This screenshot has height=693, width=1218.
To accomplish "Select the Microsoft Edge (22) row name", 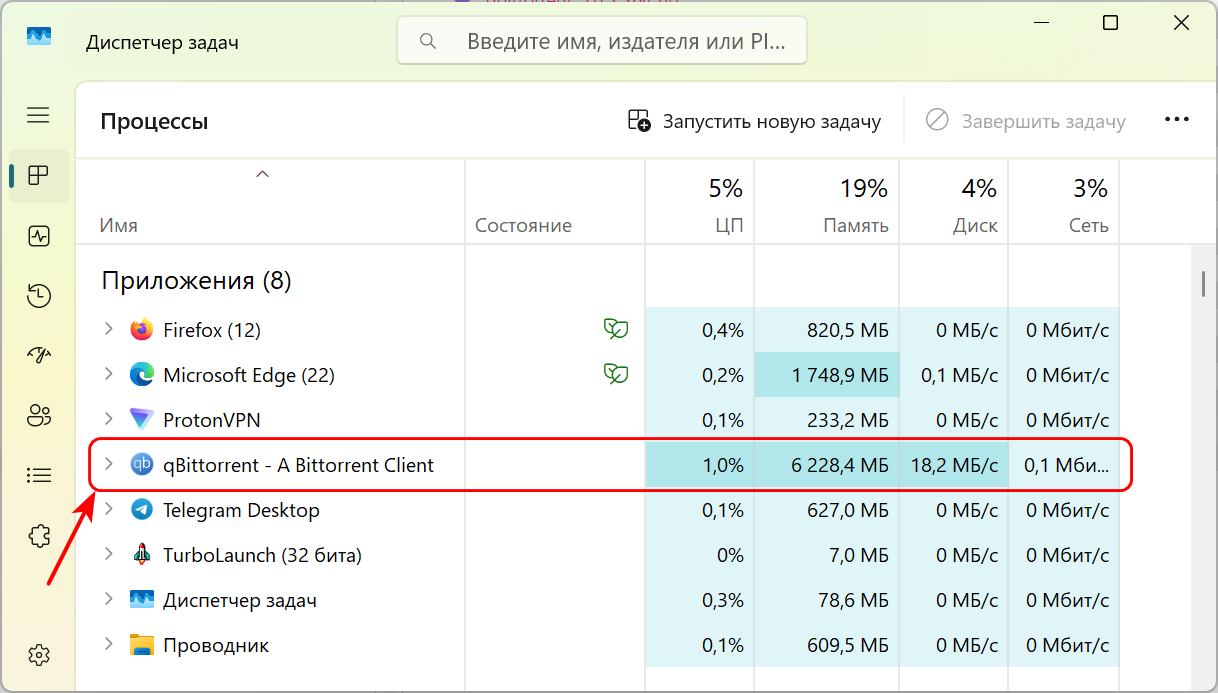I will pyautogui.click(x=249, y=376).
